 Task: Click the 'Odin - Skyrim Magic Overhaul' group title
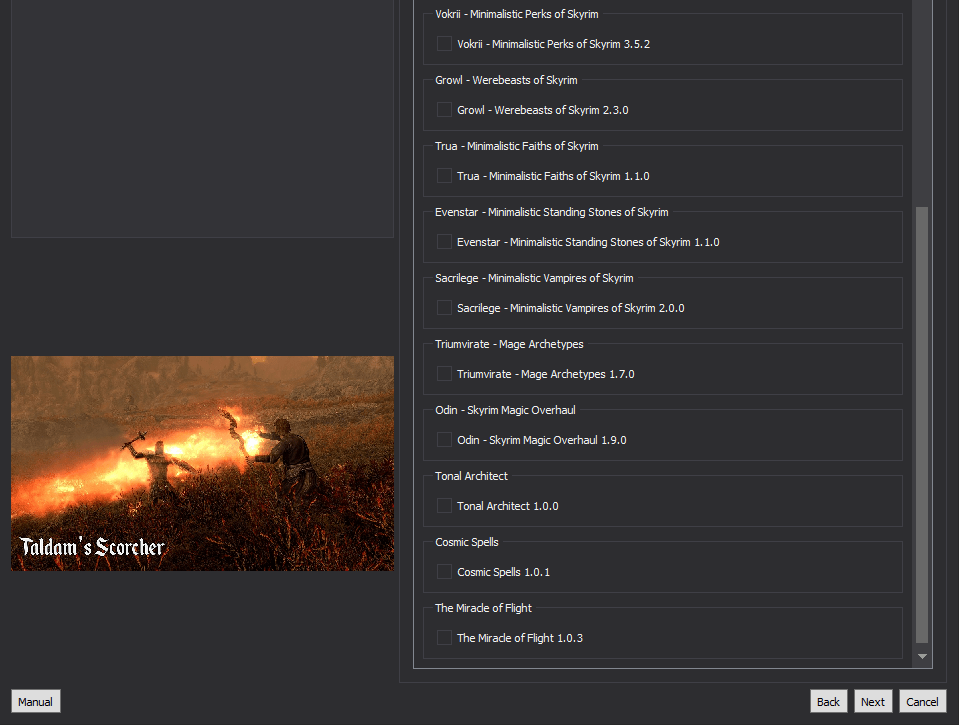point(505,411)
